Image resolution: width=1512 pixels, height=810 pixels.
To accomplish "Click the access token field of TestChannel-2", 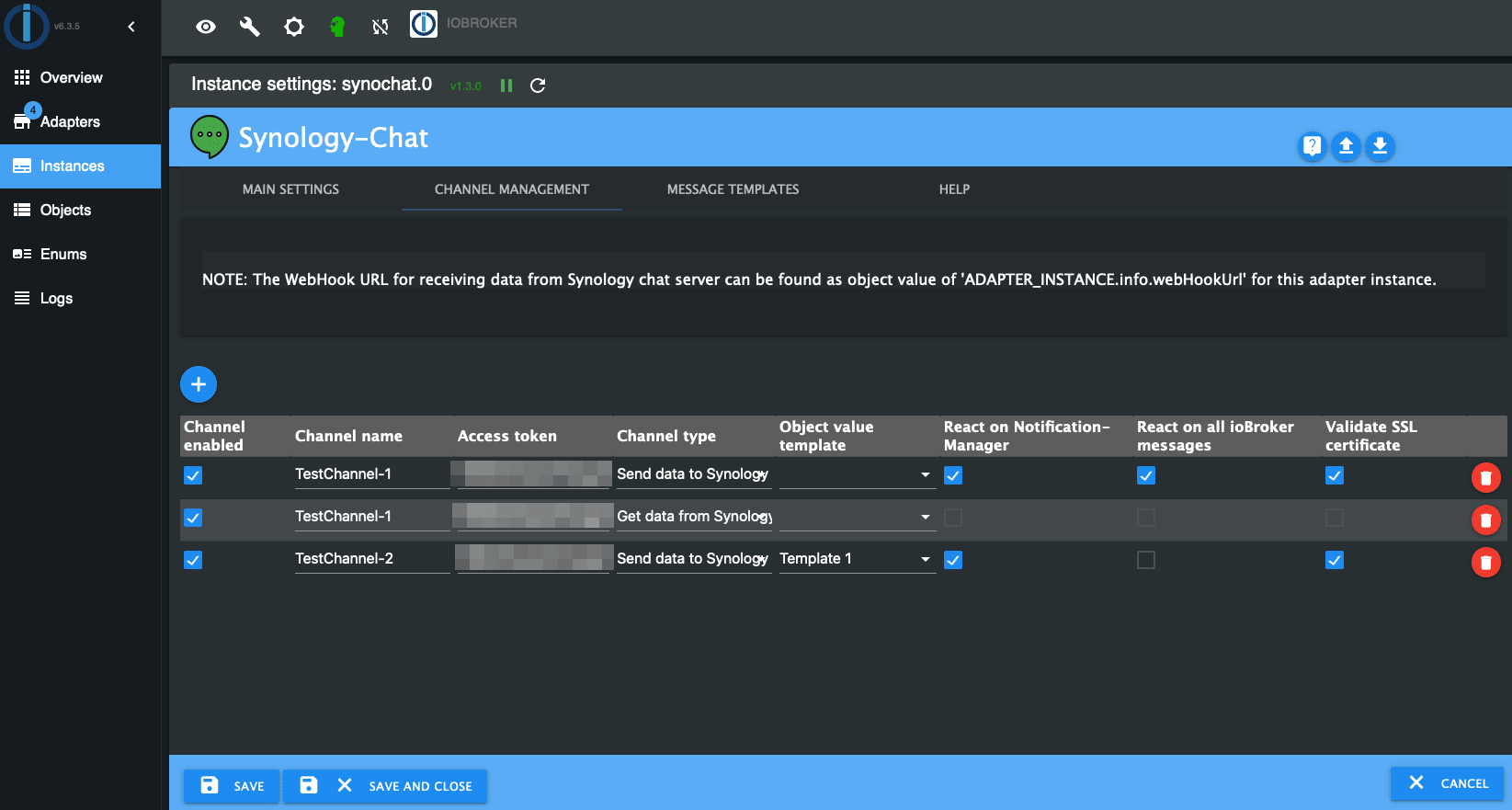I will (533, 559).
